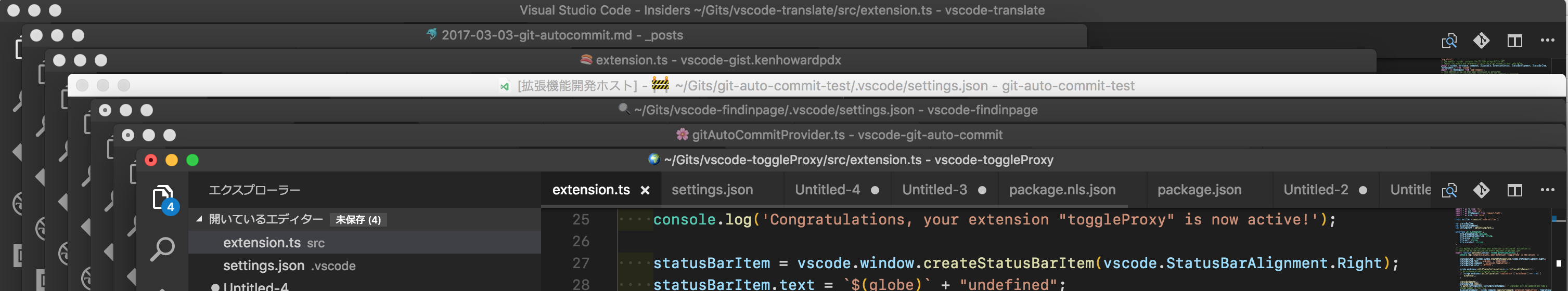
Task: Select extension.ts src in open editors list
Action: pyautogui.click(x=365, y=242)
